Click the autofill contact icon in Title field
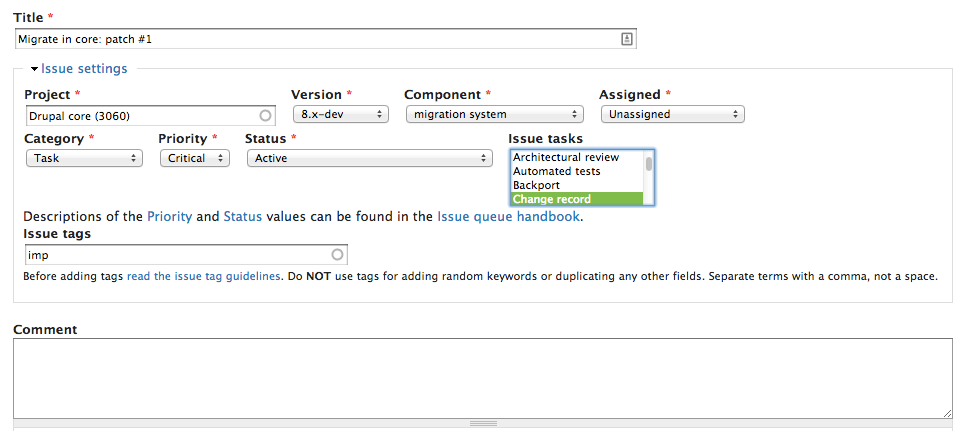Image resolution: width=966 pixels, height=431 pixels. pos(627,39)
